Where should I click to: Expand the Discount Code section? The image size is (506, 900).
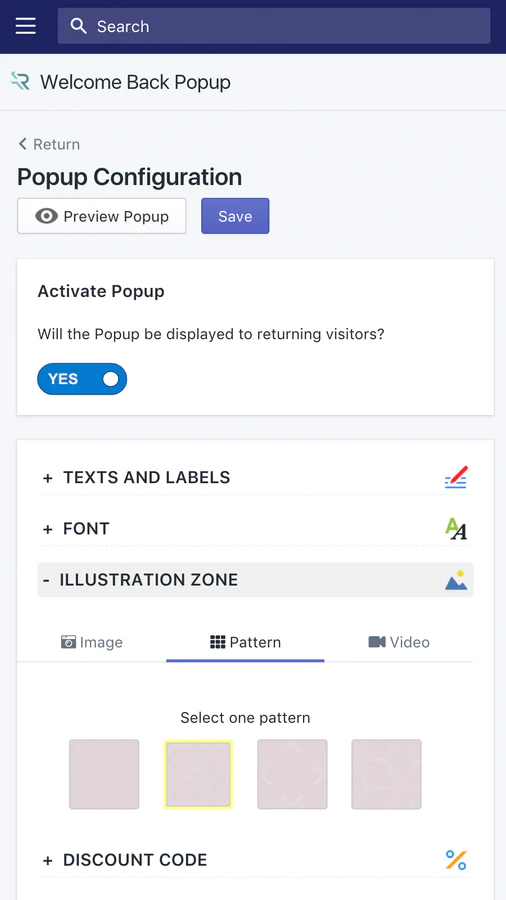(255, 860)
